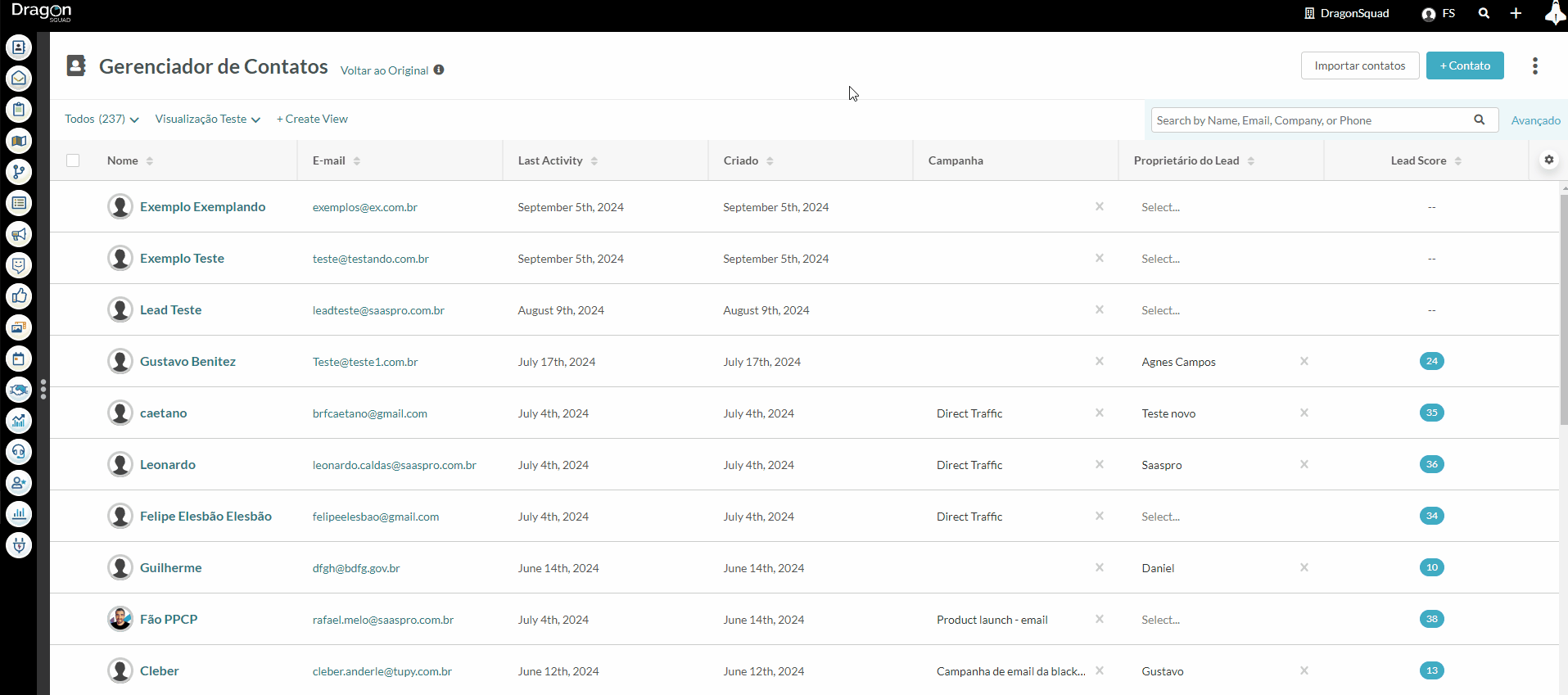1568x695 pixels.
Task: Click the vertical scrollbar of the contact list
Action: (1563, 309)
